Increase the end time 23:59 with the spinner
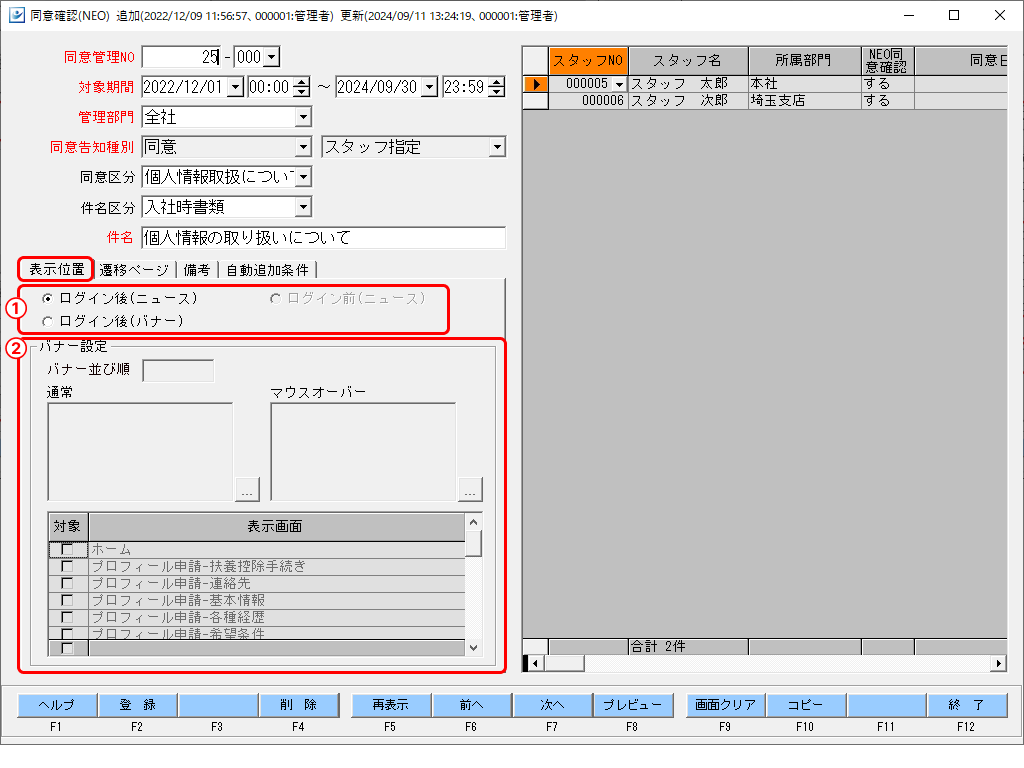 [497, 83]
